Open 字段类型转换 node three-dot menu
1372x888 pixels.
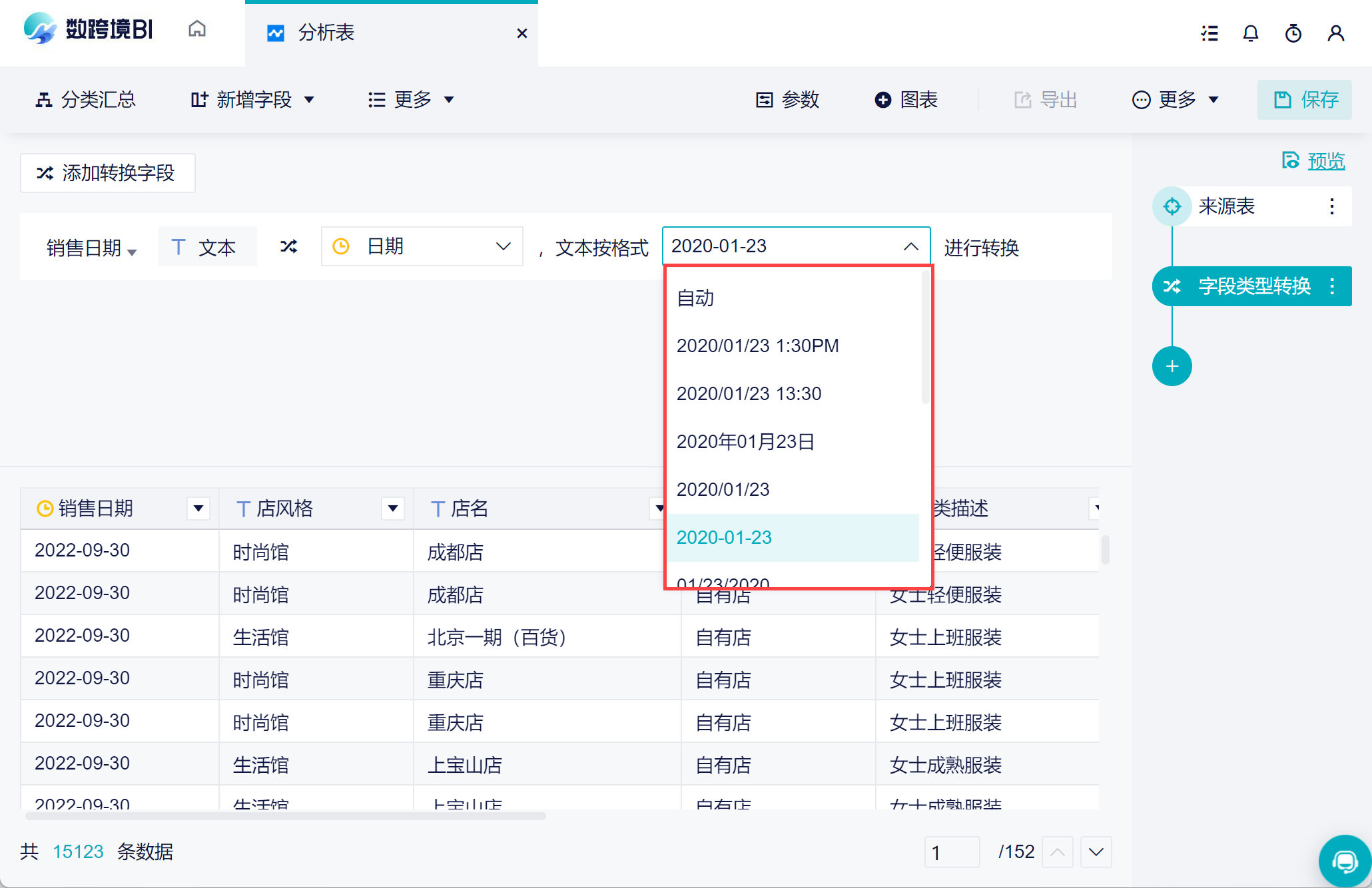click(x=1331, y=286)
